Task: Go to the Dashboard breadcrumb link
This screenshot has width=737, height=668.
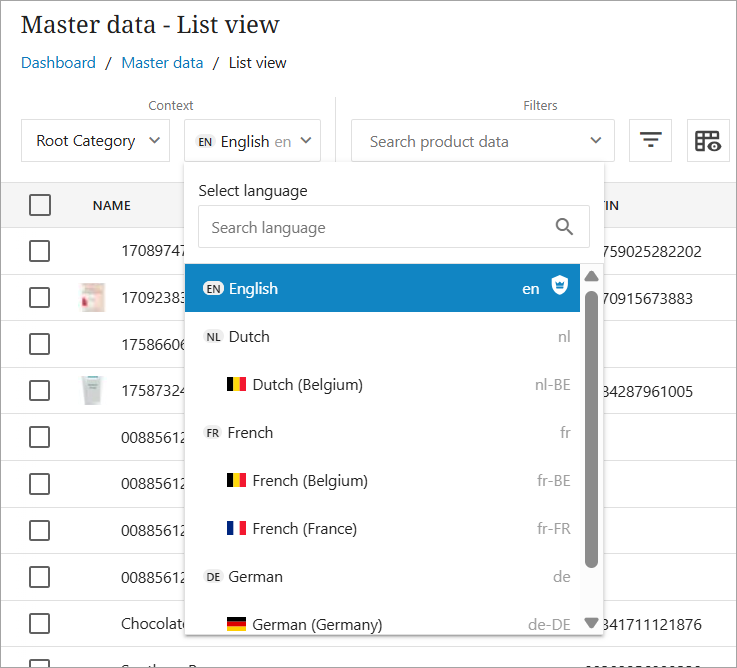Action: [58, 63]
